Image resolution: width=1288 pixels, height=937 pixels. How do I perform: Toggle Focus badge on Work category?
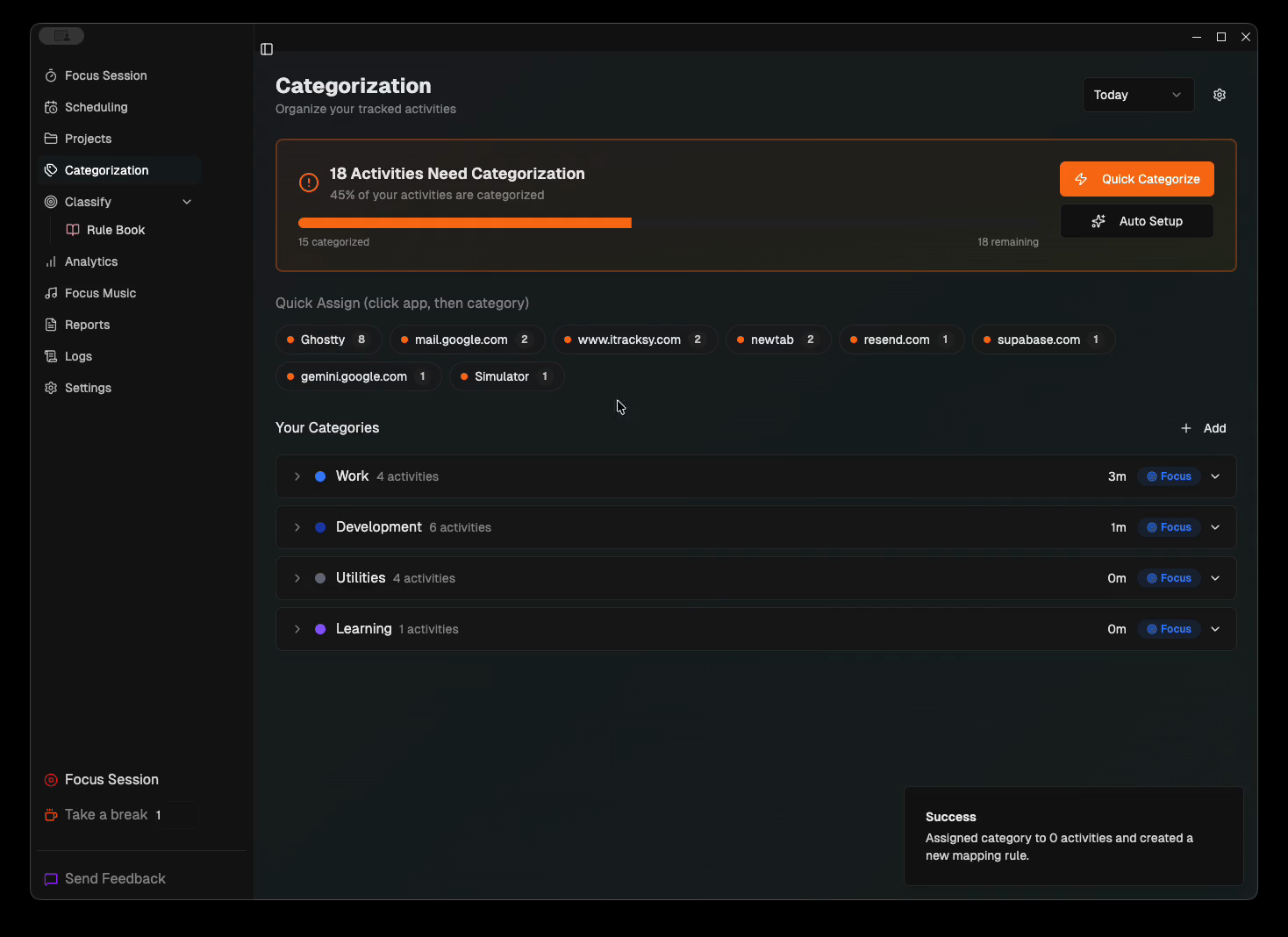(x=1169, y=476)
